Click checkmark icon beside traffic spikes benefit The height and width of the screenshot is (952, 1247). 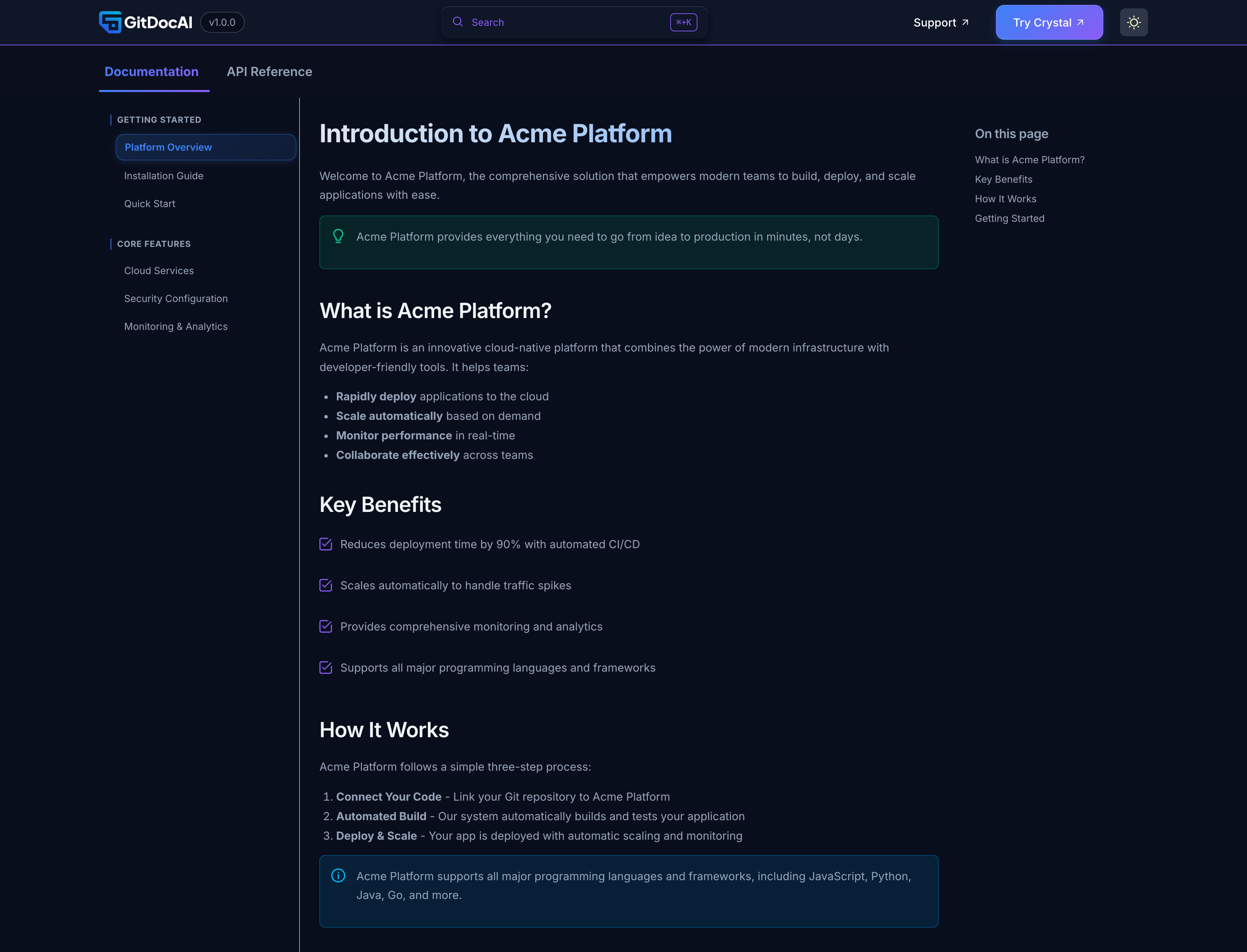point(326,585)
